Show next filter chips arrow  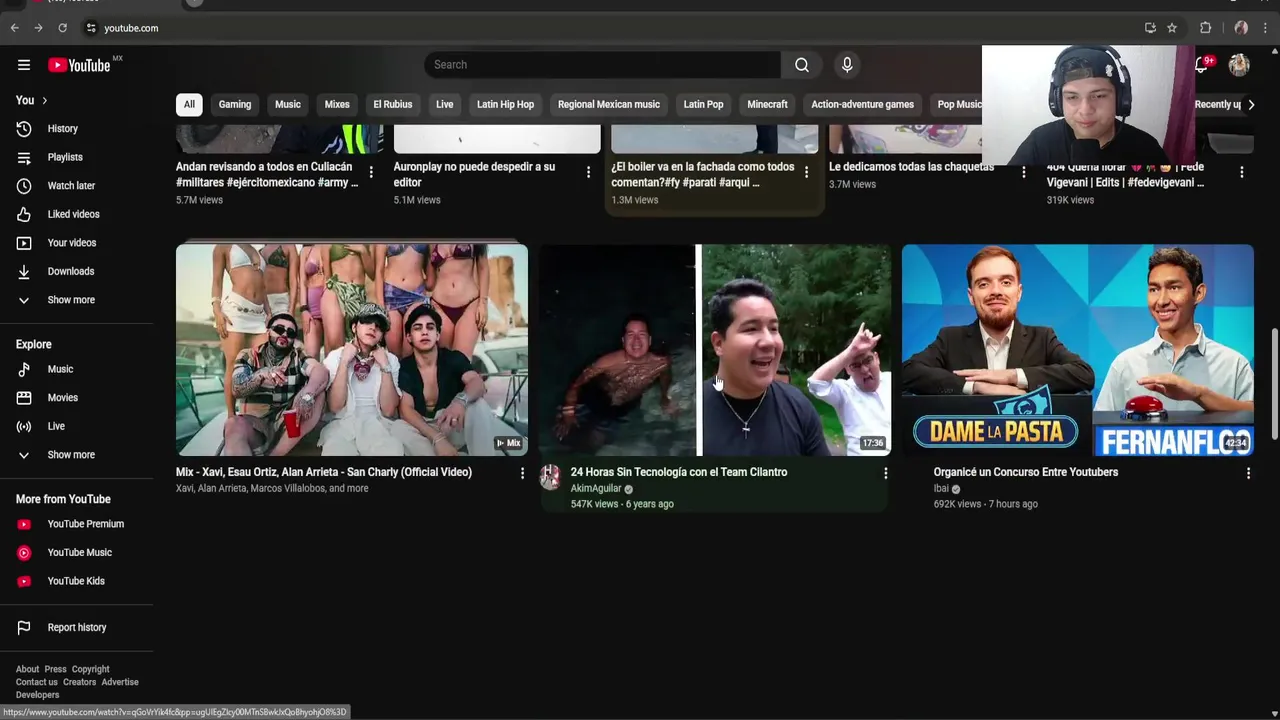coord(1250,104)
